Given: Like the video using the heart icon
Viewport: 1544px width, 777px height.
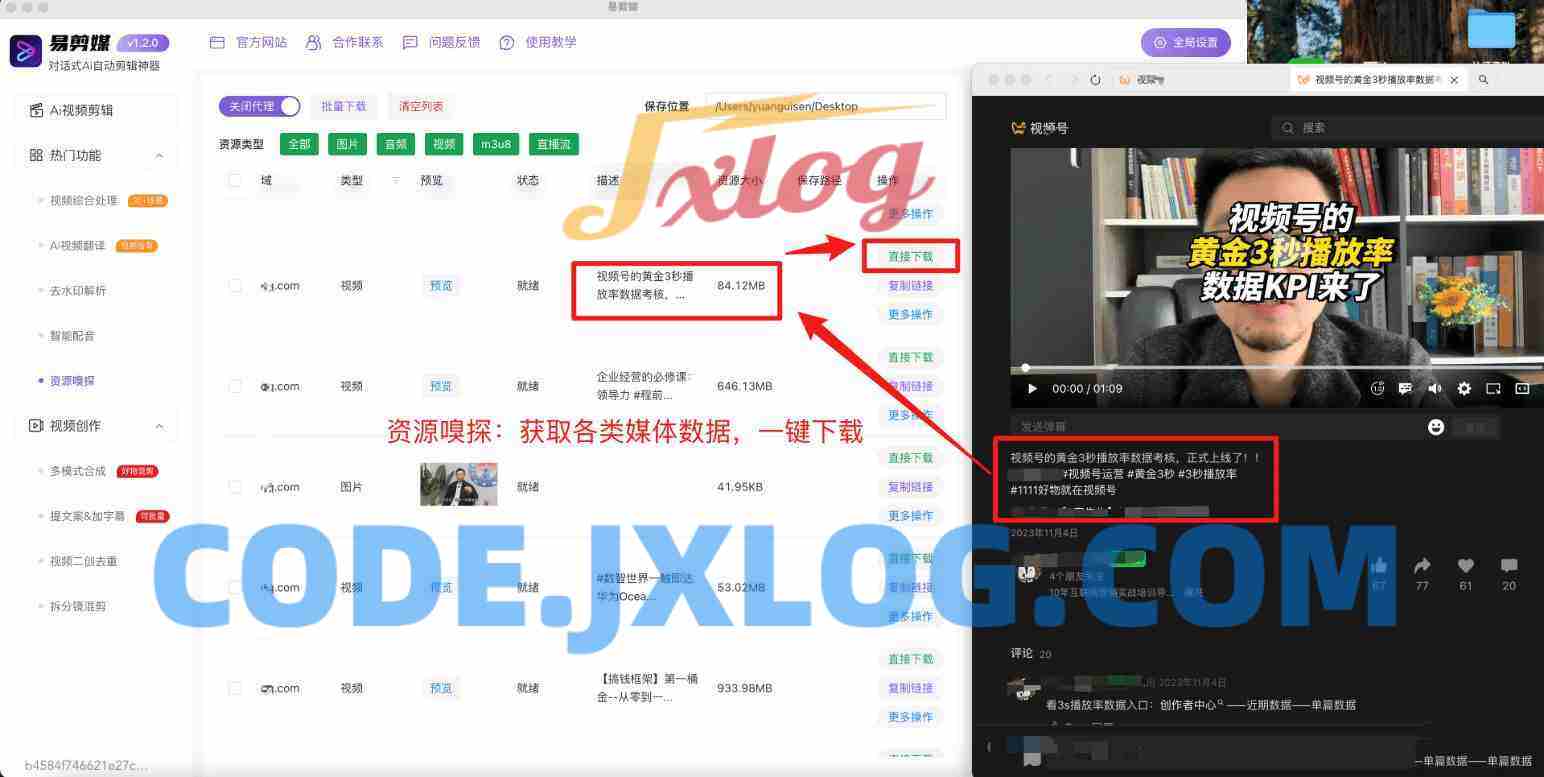Looking at the screenshot, I should click(x=1465, y=566).
